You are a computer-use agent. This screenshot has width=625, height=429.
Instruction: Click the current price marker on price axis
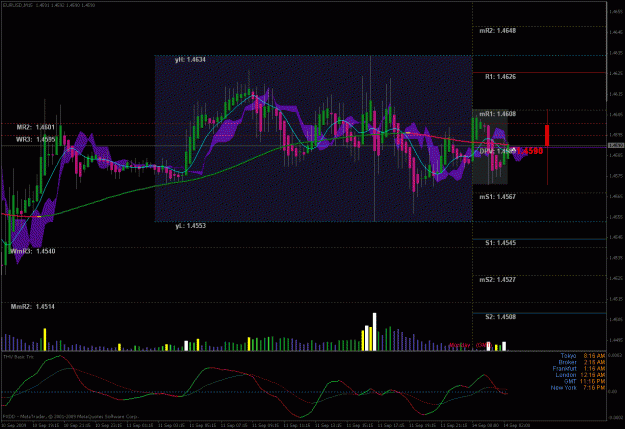coord(616,146)
